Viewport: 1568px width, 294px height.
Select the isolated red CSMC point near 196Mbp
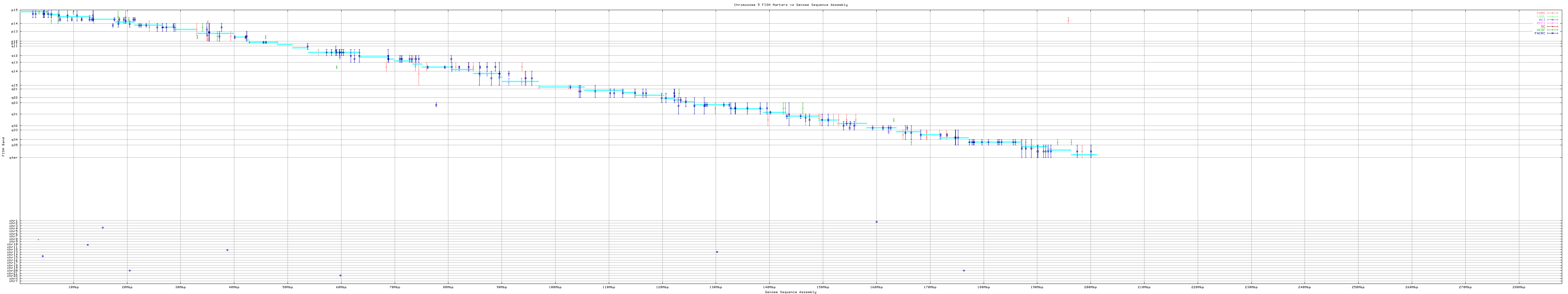click(x=1068, y=20)
